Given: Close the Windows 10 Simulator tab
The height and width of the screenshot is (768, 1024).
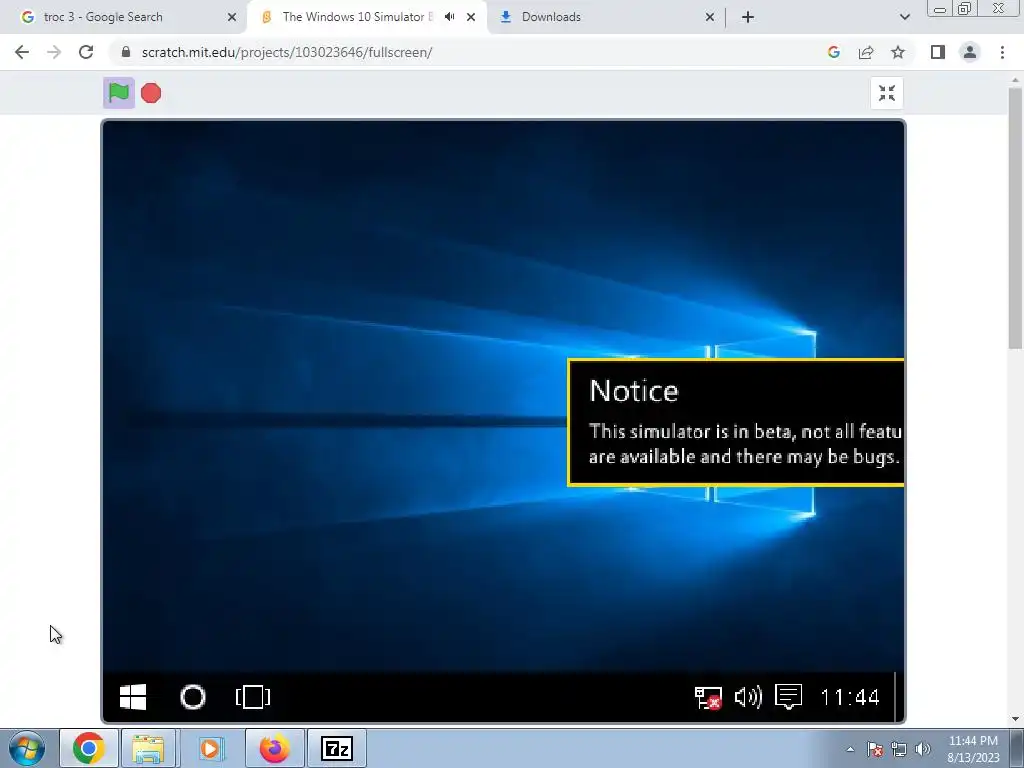Looking at the screenshot, I should tap(471, 18).
